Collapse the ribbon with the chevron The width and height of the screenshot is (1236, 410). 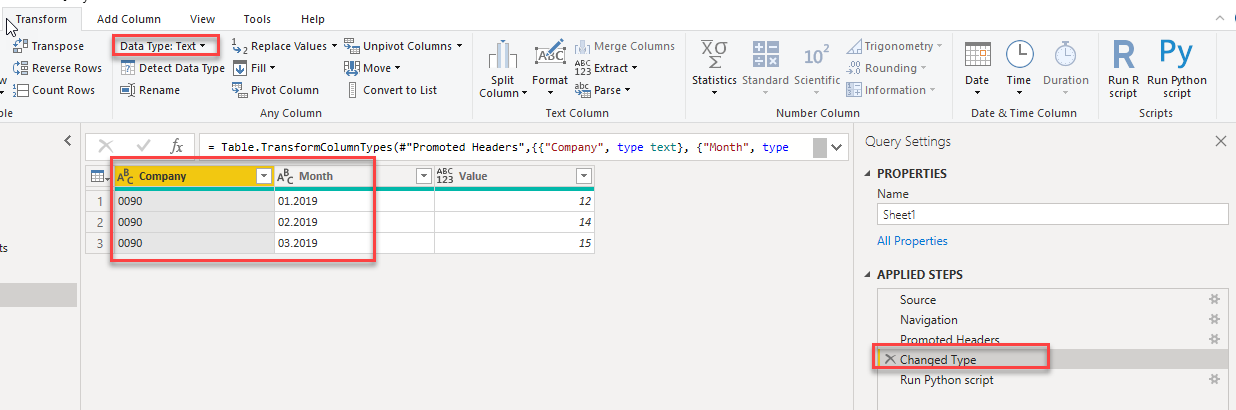1221,19
